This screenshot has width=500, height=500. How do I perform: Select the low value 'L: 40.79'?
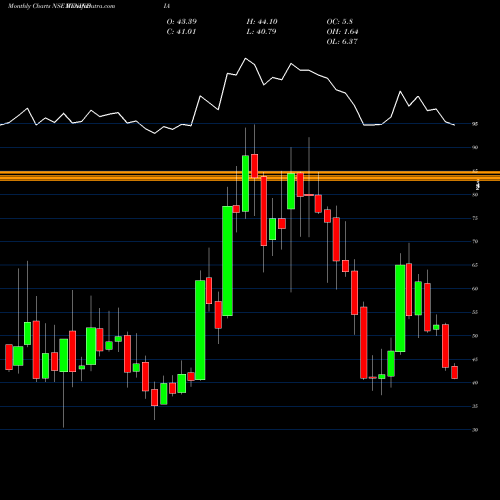[261, 32]
